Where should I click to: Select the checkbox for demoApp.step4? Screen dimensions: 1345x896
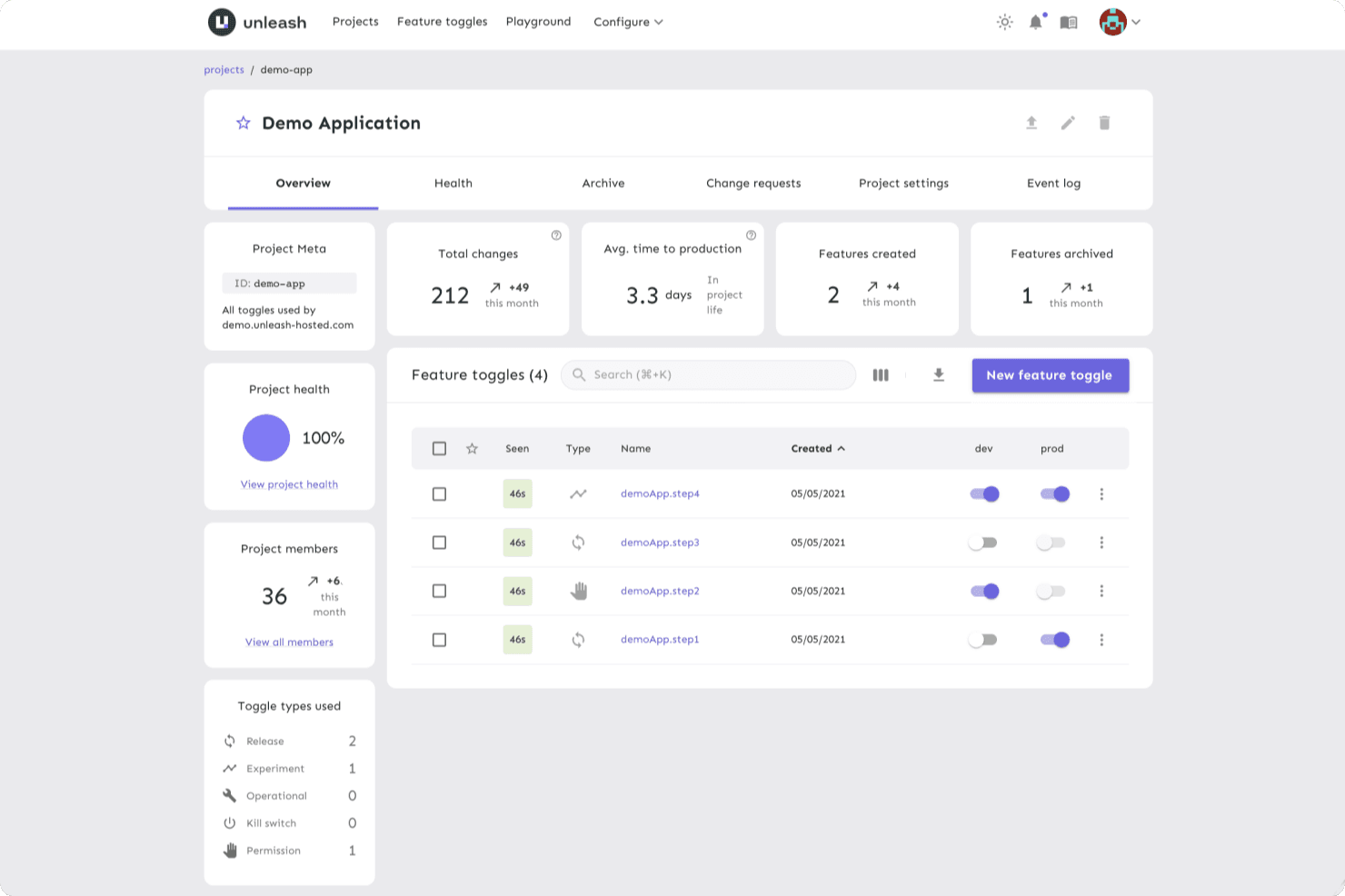click(x=440, y=494)
